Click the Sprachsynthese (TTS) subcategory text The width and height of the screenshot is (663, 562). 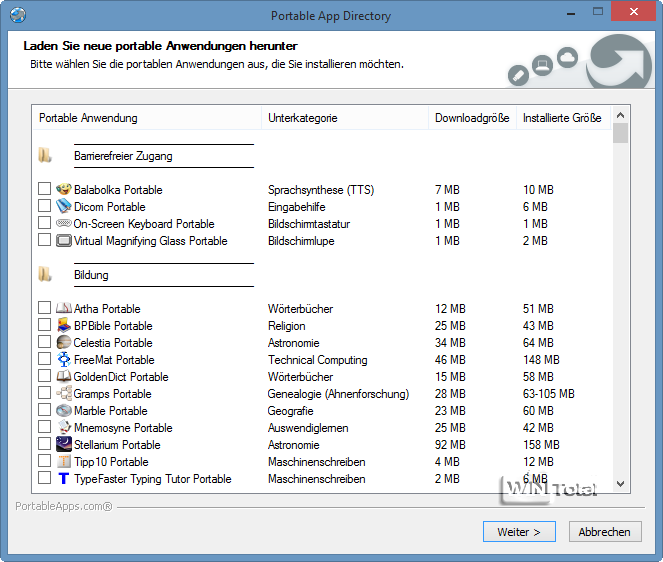[321, 190]
